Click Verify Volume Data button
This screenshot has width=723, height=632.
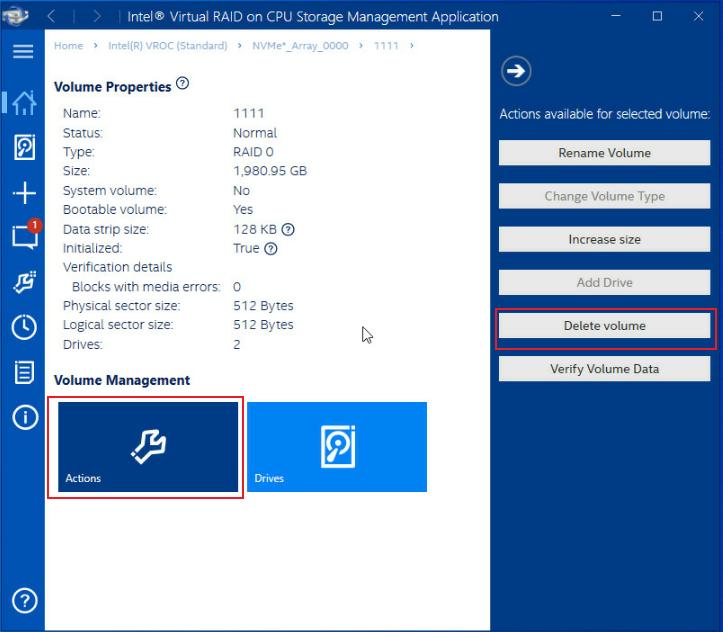point(604,369)
